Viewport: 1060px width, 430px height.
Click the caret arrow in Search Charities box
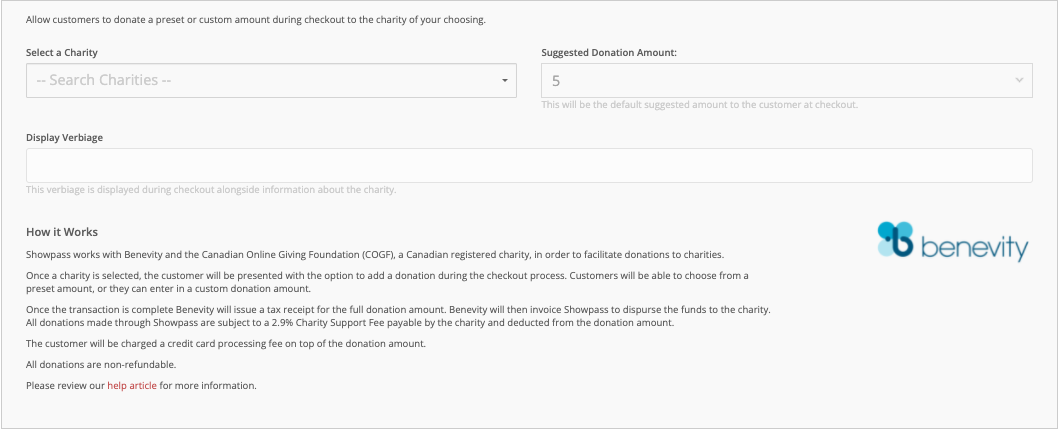tap(504, 80)
